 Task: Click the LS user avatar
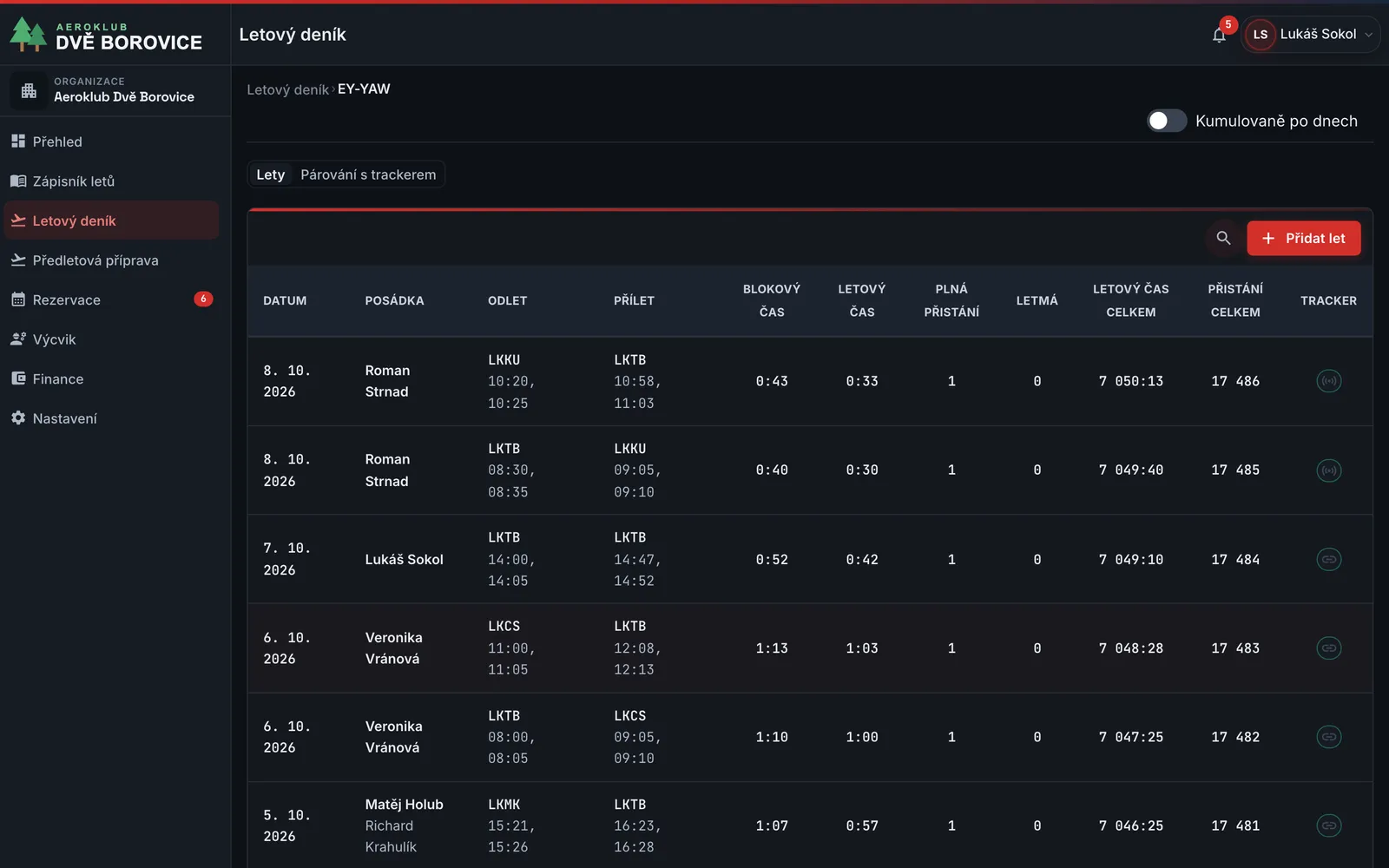(x=1260, y=35)
